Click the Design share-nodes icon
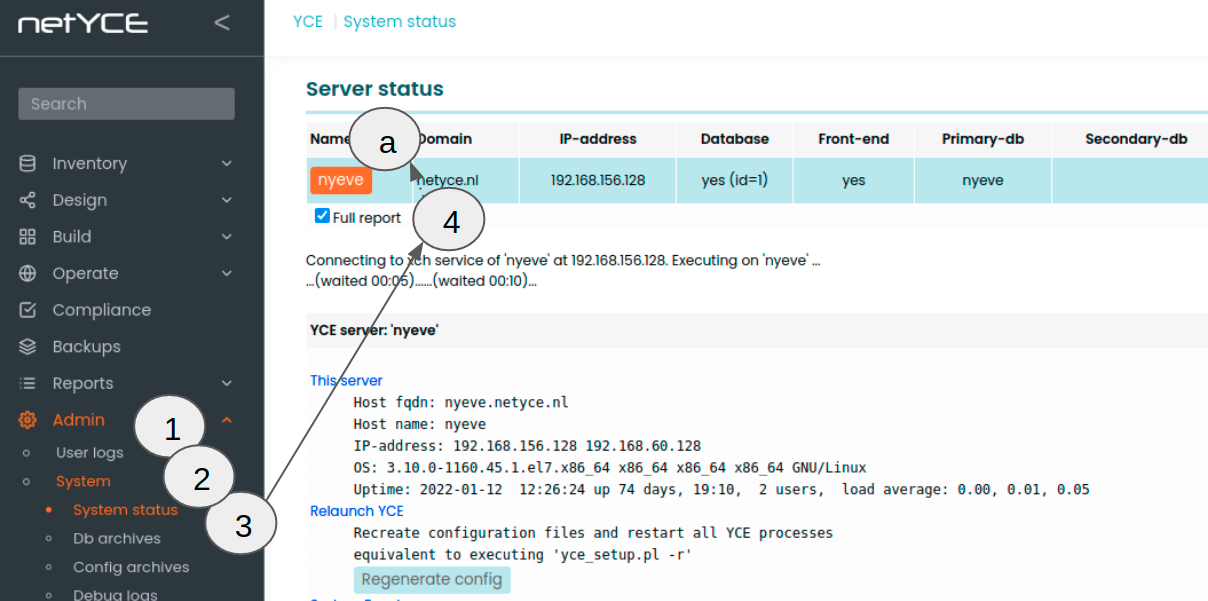1208x601 pixels. (x=28, y=200)
